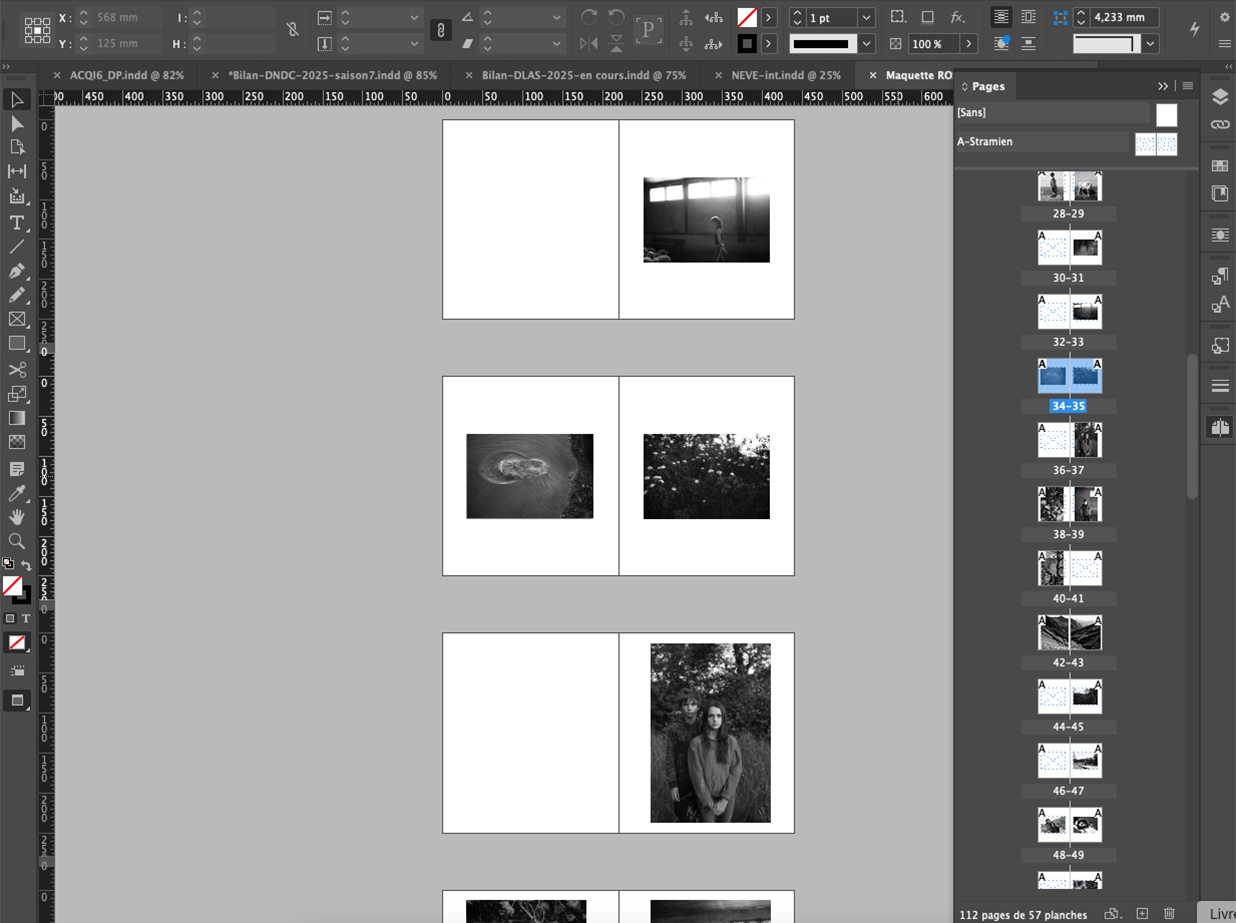The height and width of the screenshot is (923, 1236).
Task: Open the shear angle dropdown
Action: click(x=557, y=44)
